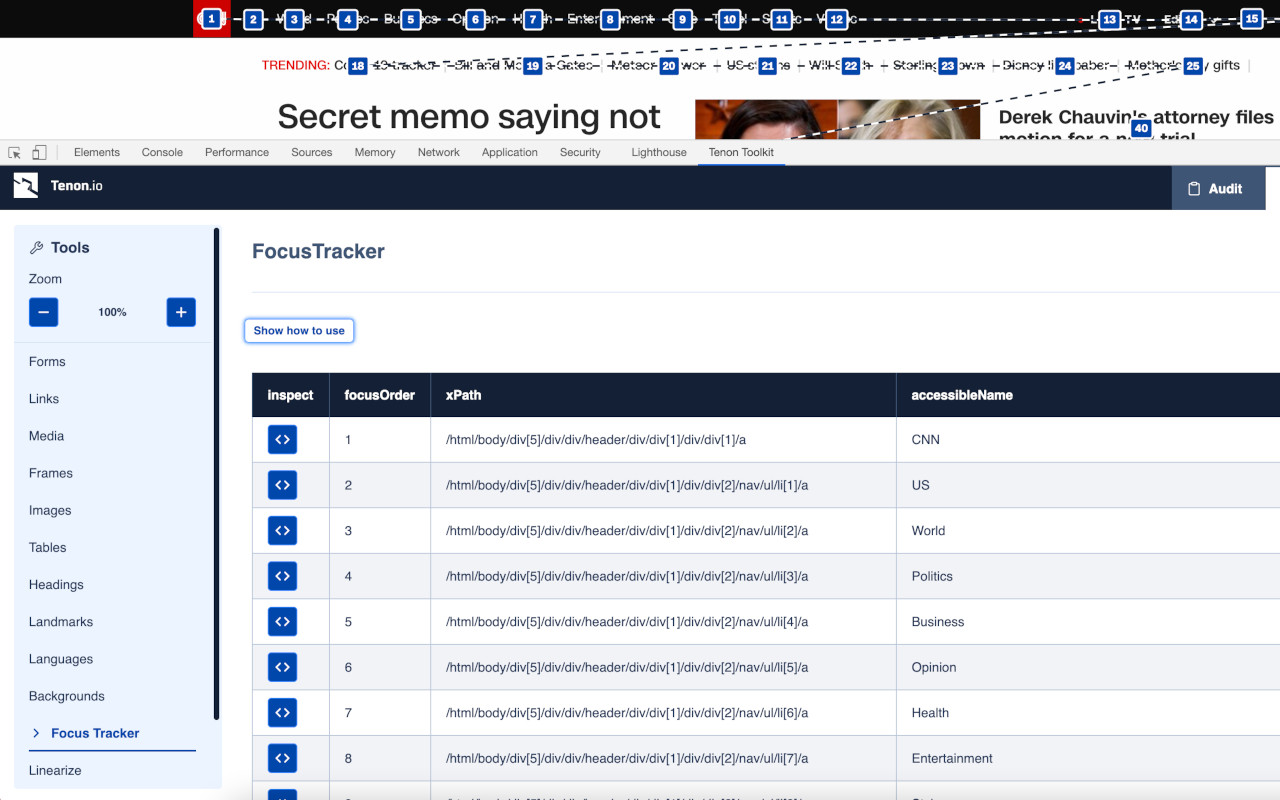Open the Images tool in sidebar
The width and height of the screenshot is (1280, 800).
click(50, 510)
